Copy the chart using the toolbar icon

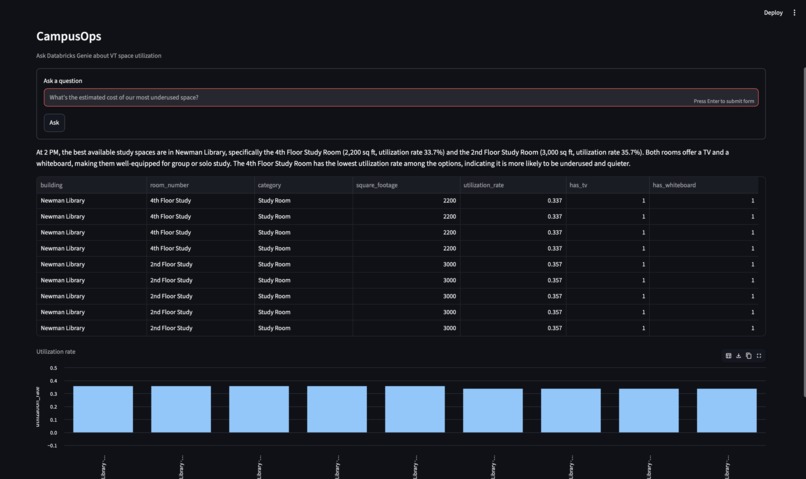pyautogui.click(x=748, y=356)
